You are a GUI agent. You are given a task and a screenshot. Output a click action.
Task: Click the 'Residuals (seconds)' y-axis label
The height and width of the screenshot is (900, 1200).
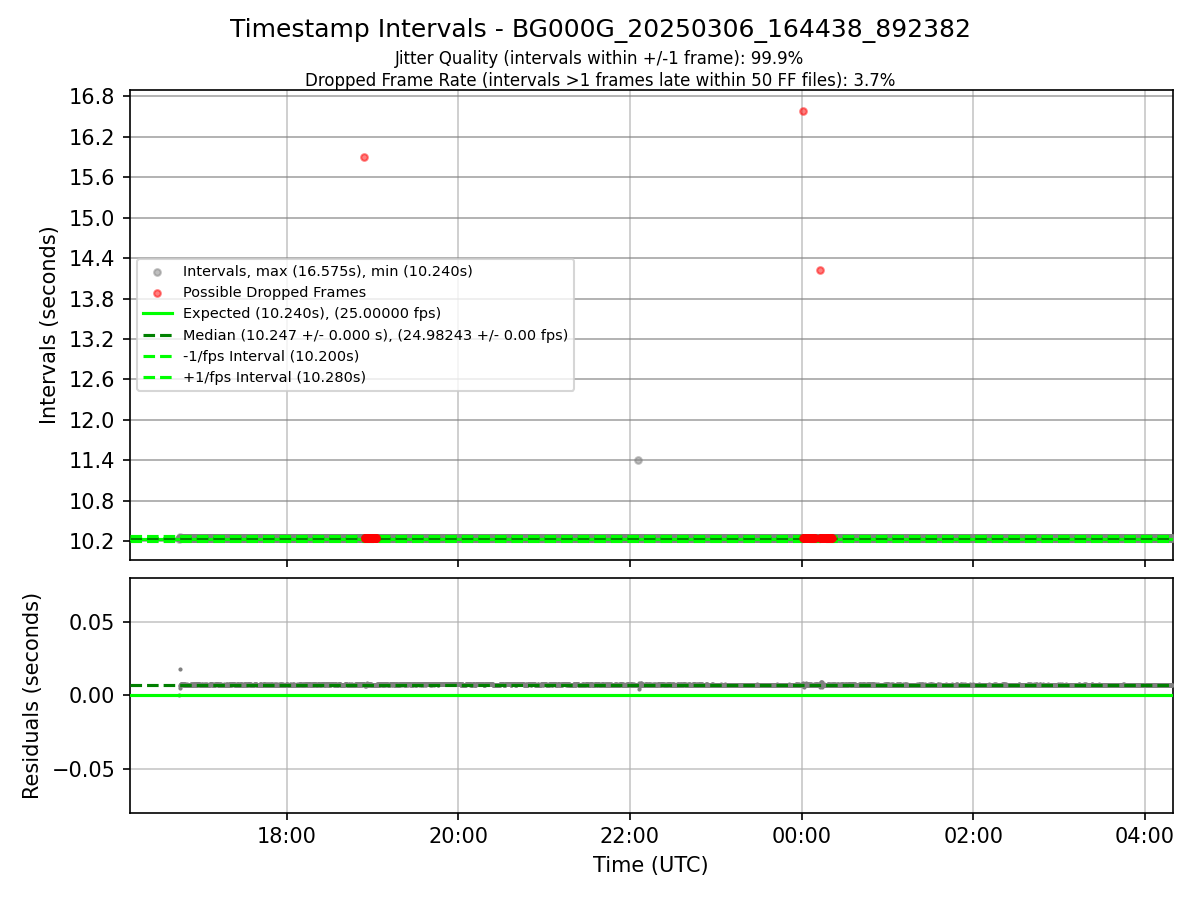point(32,696)
